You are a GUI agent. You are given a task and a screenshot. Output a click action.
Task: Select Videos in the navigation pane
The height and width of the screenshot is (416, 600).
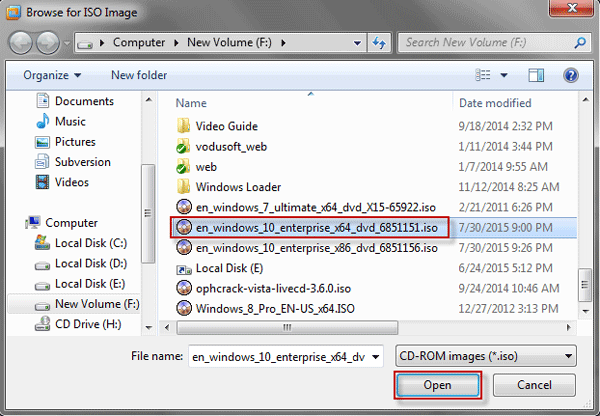(x=62, y=182)
